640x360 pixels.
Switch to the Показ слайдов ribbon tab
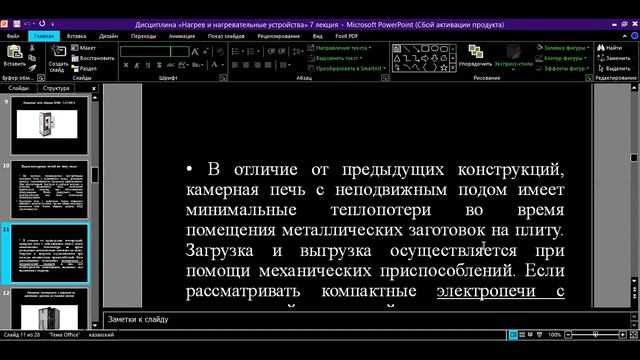click(226, 36)
